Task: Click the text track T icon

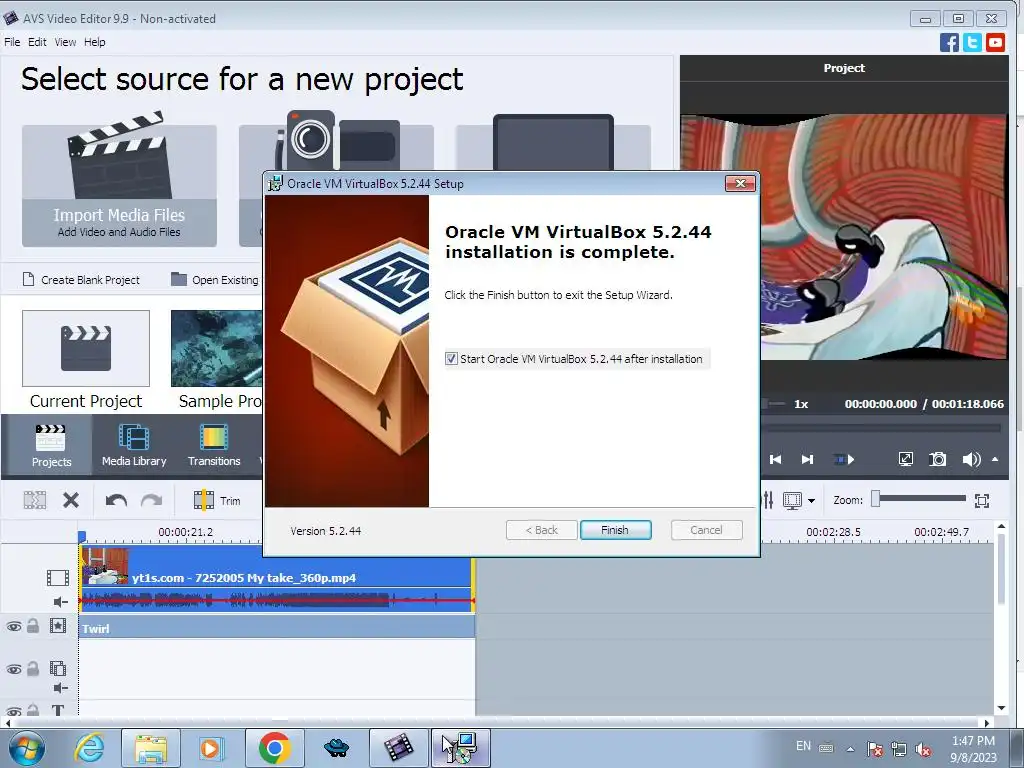Action: [x=58, y=710]
